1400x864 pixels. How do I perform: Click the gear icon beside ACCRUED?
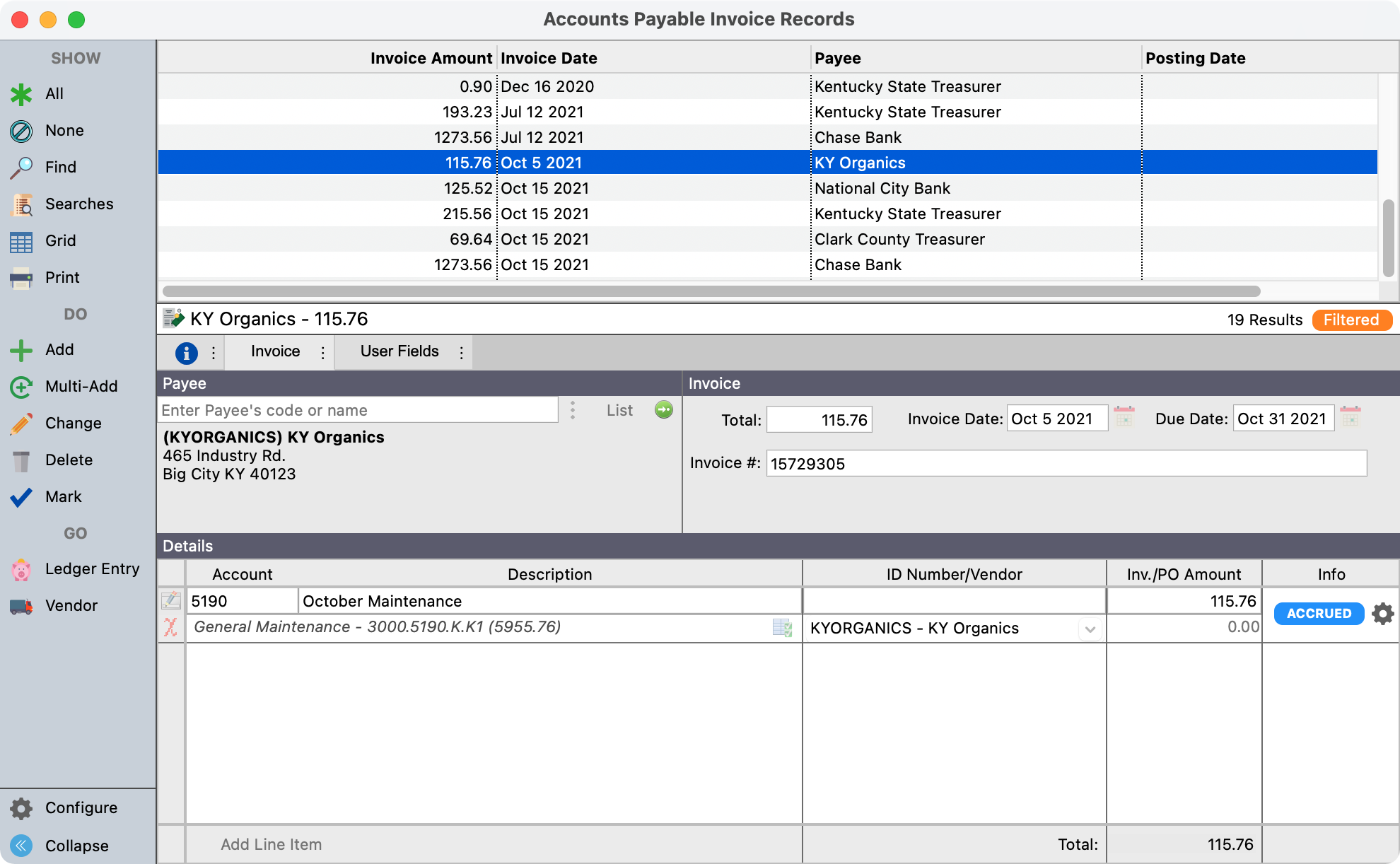[x=1382, y=614]
